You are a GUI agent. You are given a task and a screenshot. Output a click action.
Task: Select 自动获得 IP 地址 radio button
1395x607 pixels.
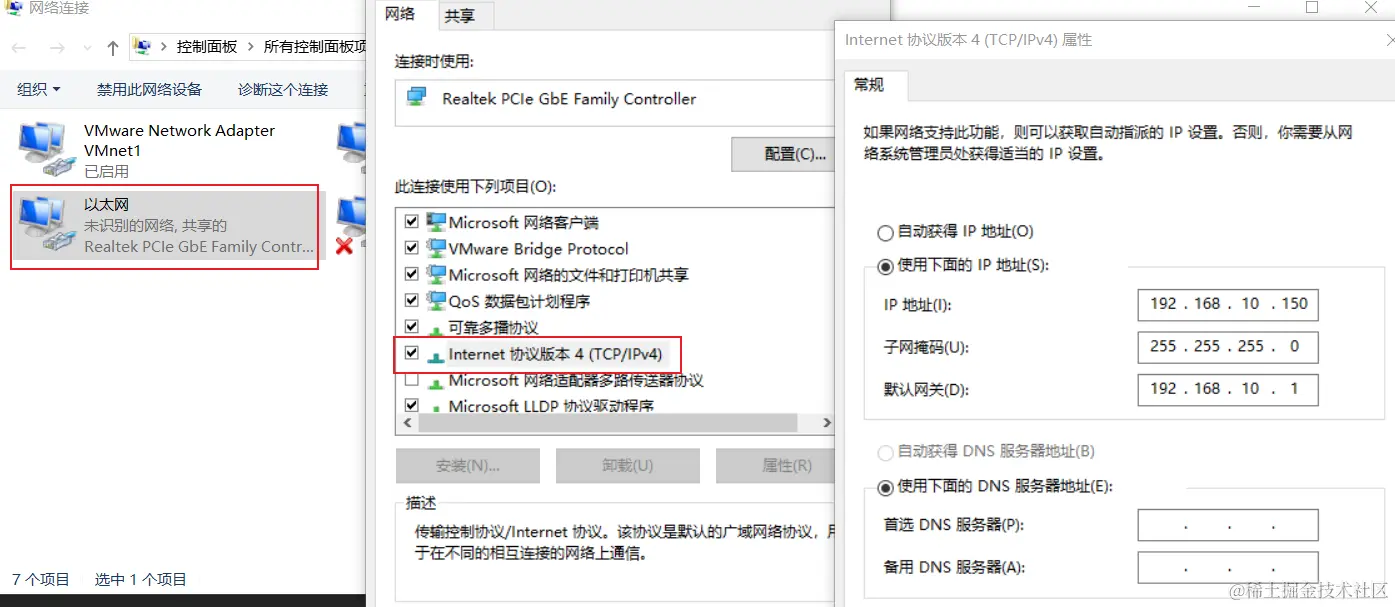pyautogui.click(x=885, y=233)
